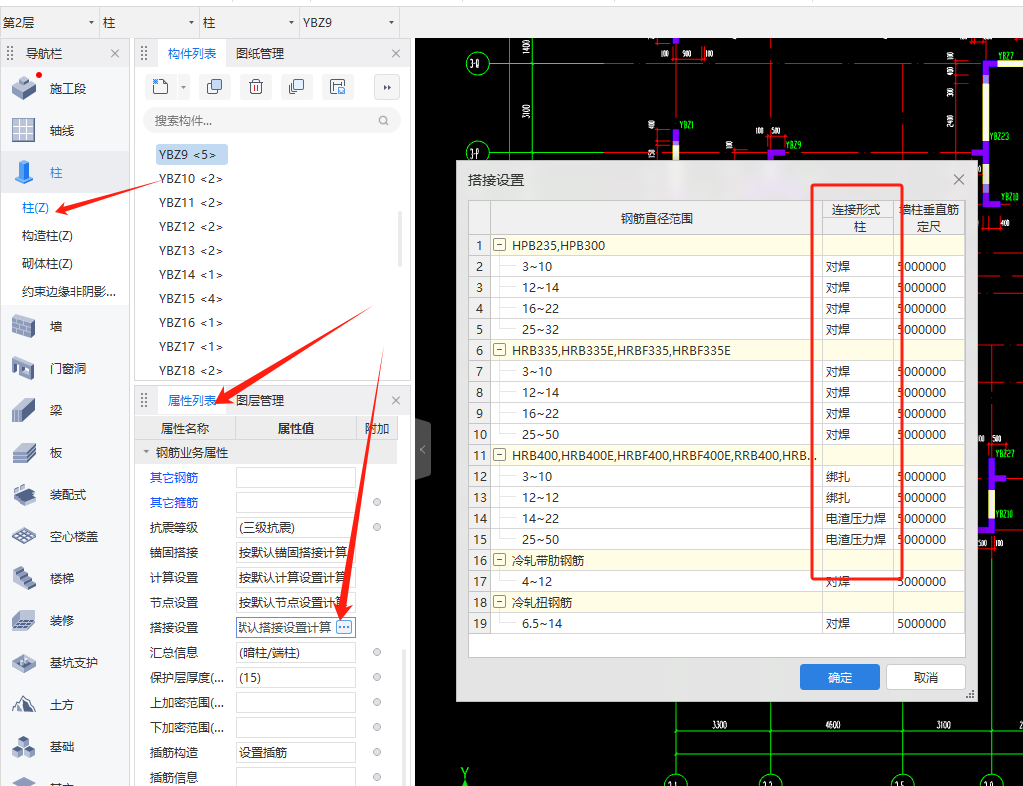Select YBZ10 <2> in the component list

191,179
